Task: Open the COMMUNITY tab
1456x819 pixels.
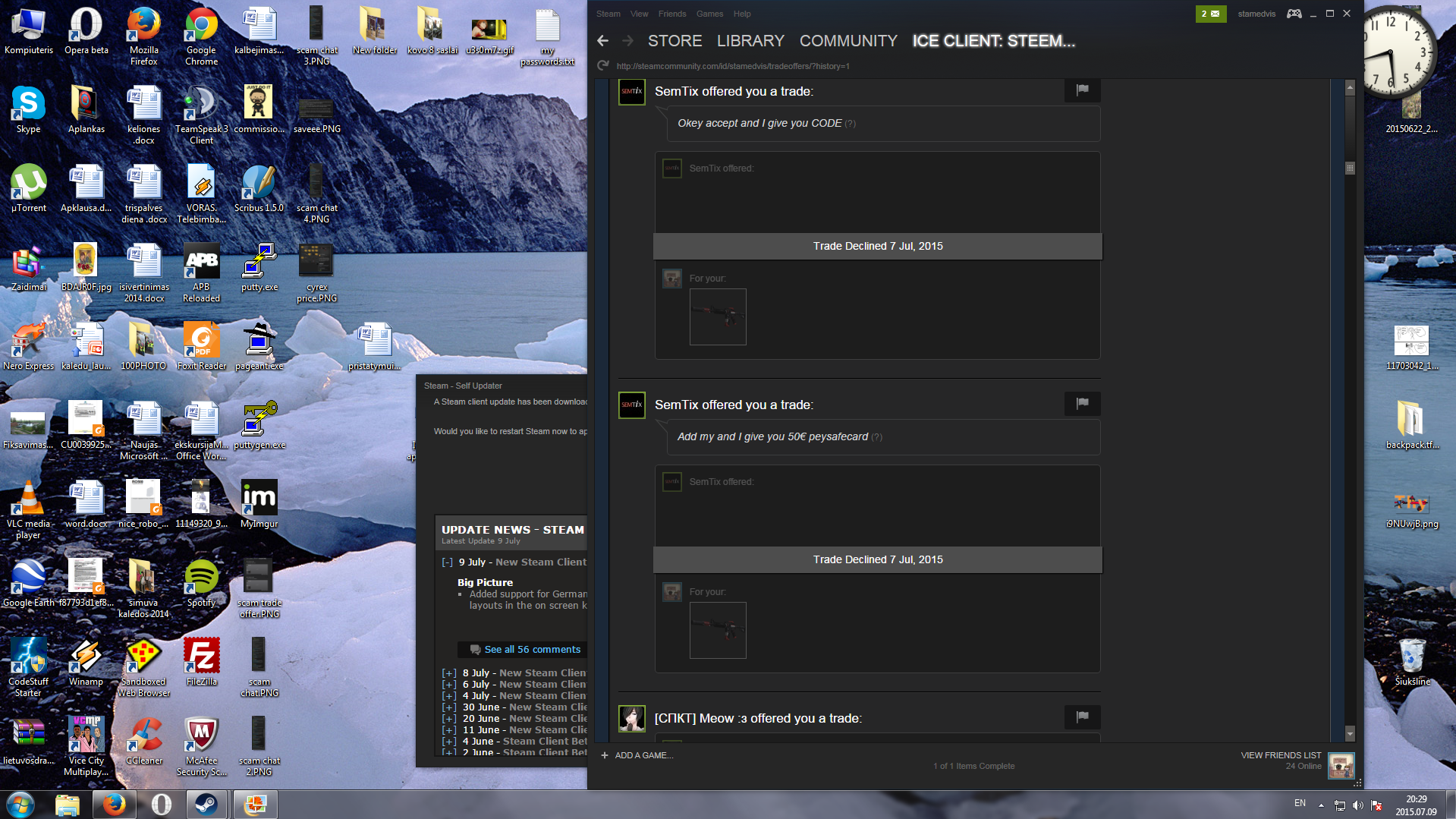Action: pos(847,41)
